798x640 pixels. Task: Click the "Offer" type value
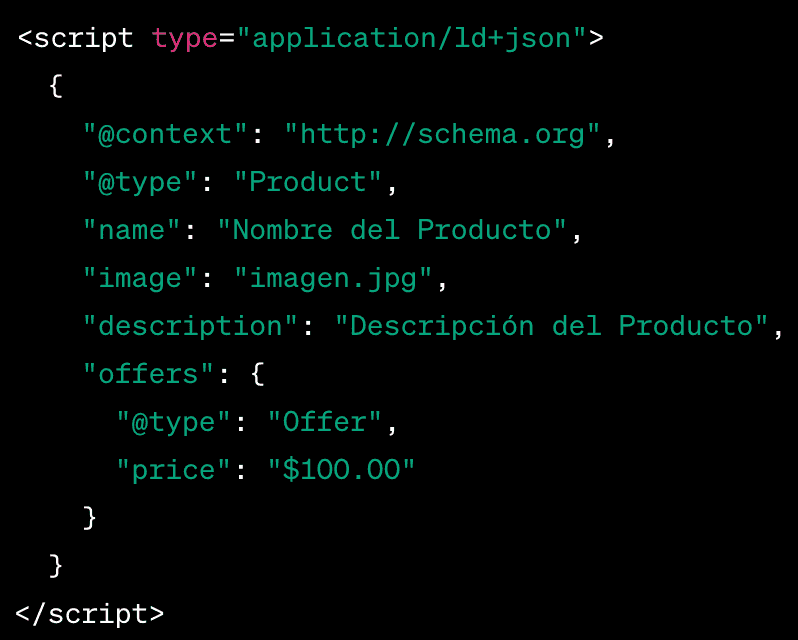tap(325, 422)
